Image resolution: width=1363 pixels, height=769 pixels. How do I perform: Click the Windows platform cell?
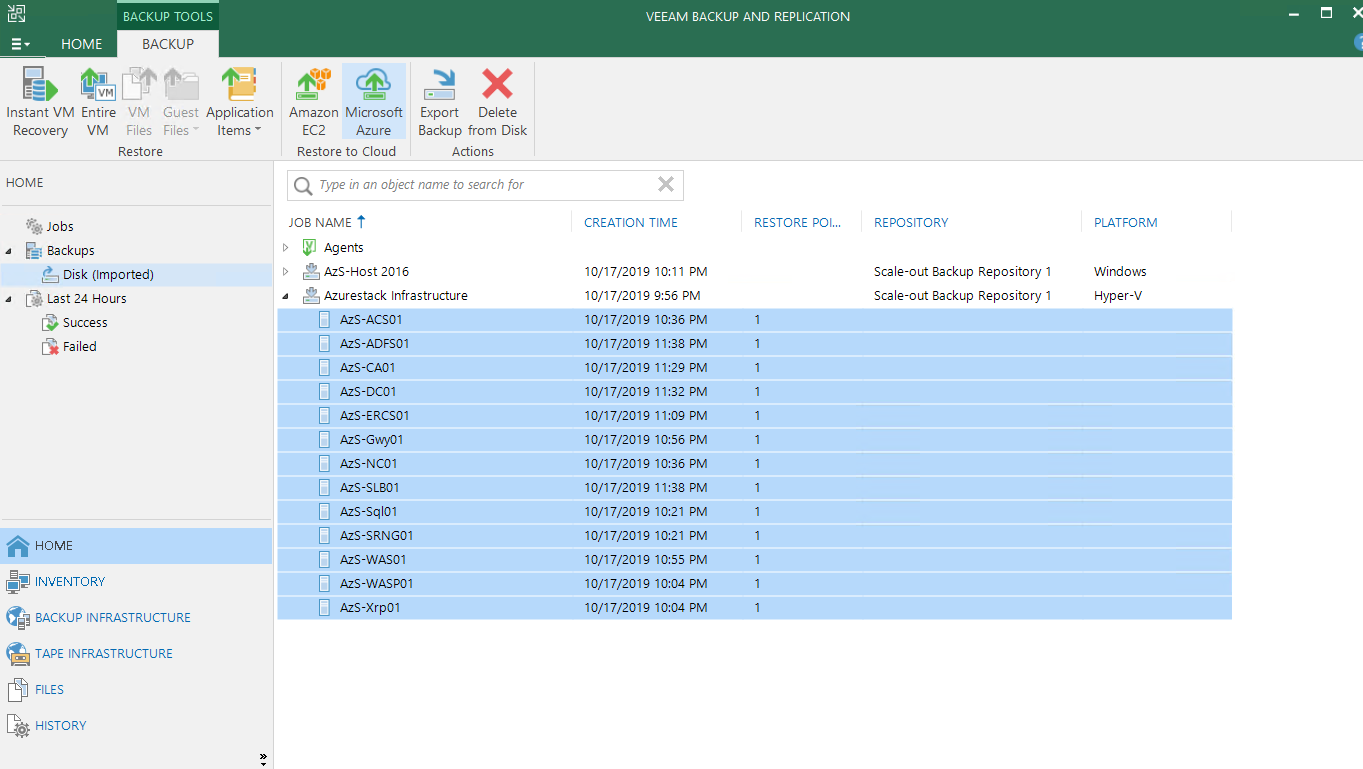(x=1120, y=272)
